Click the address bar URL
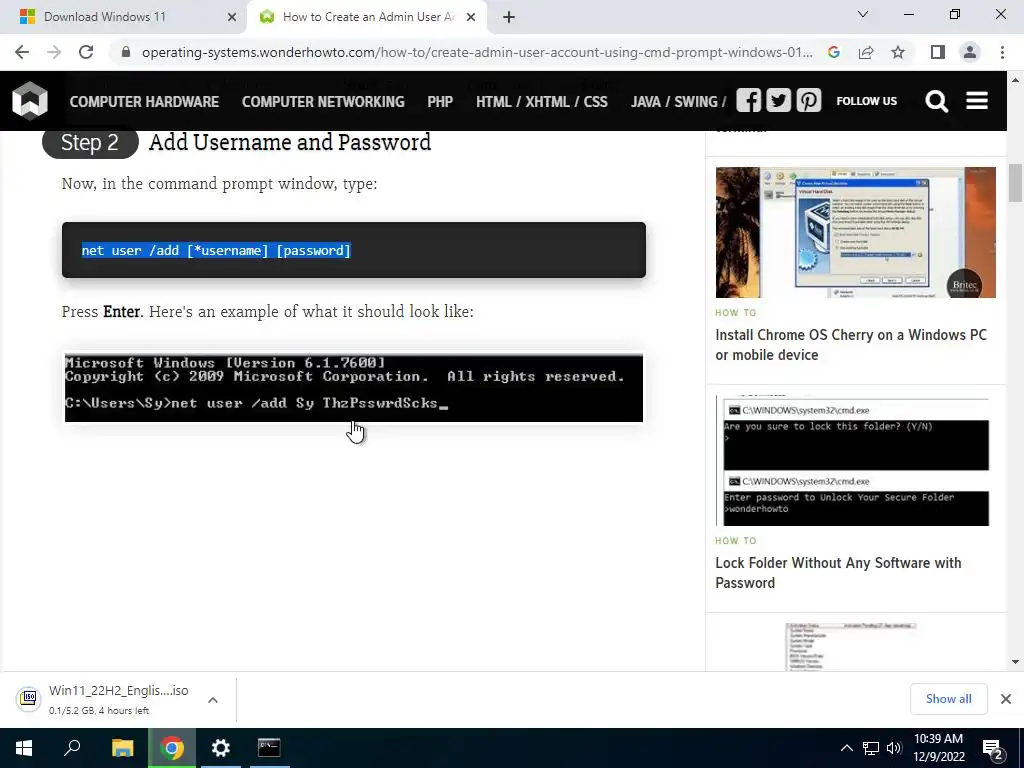This screenshot has height=768, width=1024. tap(477, 52)
